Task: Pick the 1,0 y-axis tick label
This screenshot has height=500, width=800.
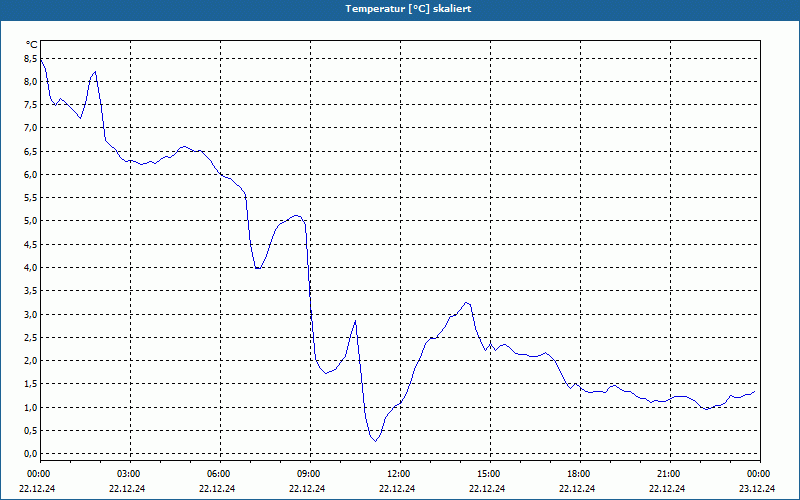Action: point(31,407)
